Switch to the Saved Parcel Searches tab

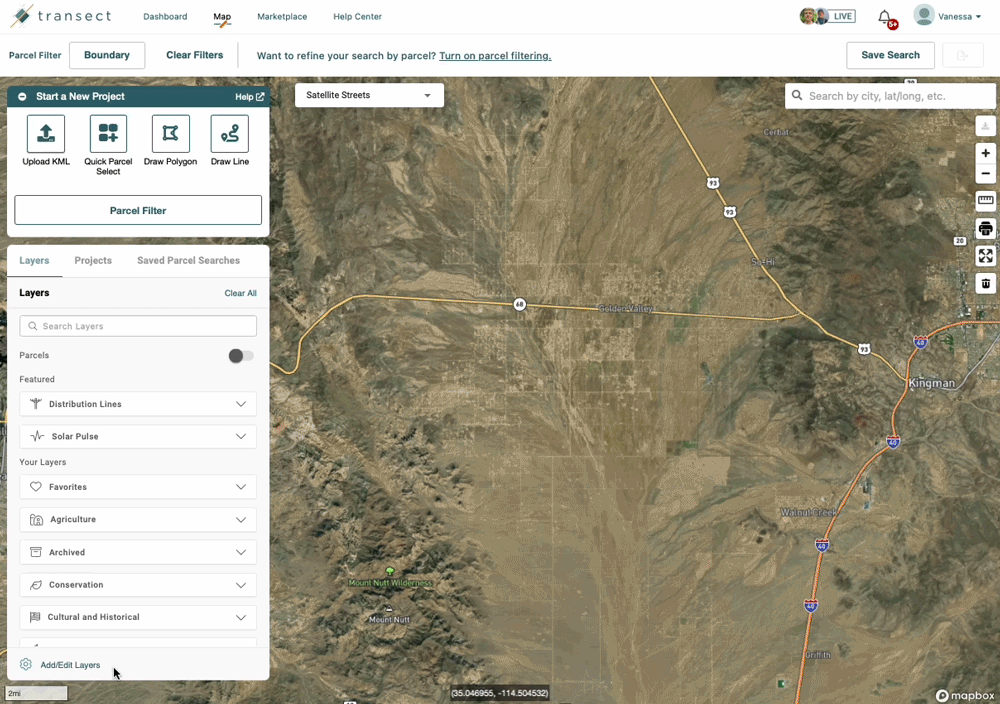pos(188,260)
